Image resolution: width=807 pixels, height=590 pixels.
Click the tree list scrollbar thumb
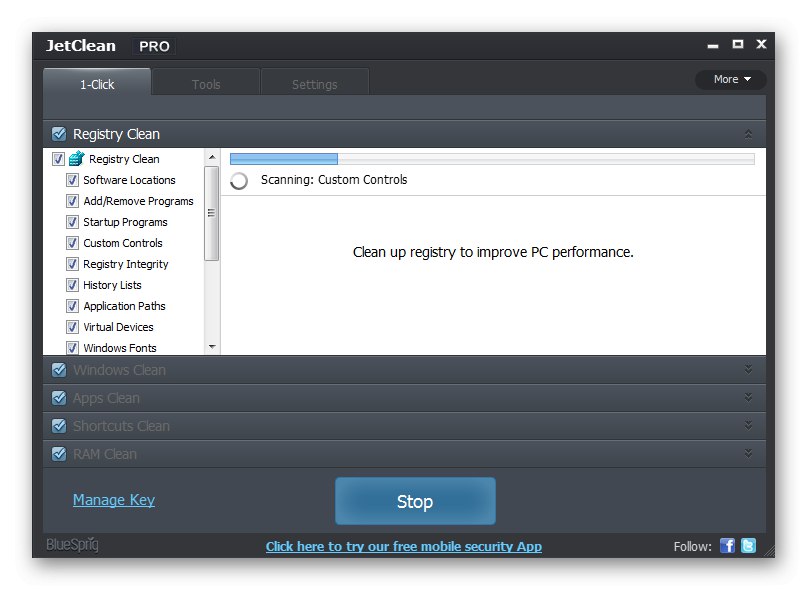click(212, 213)
